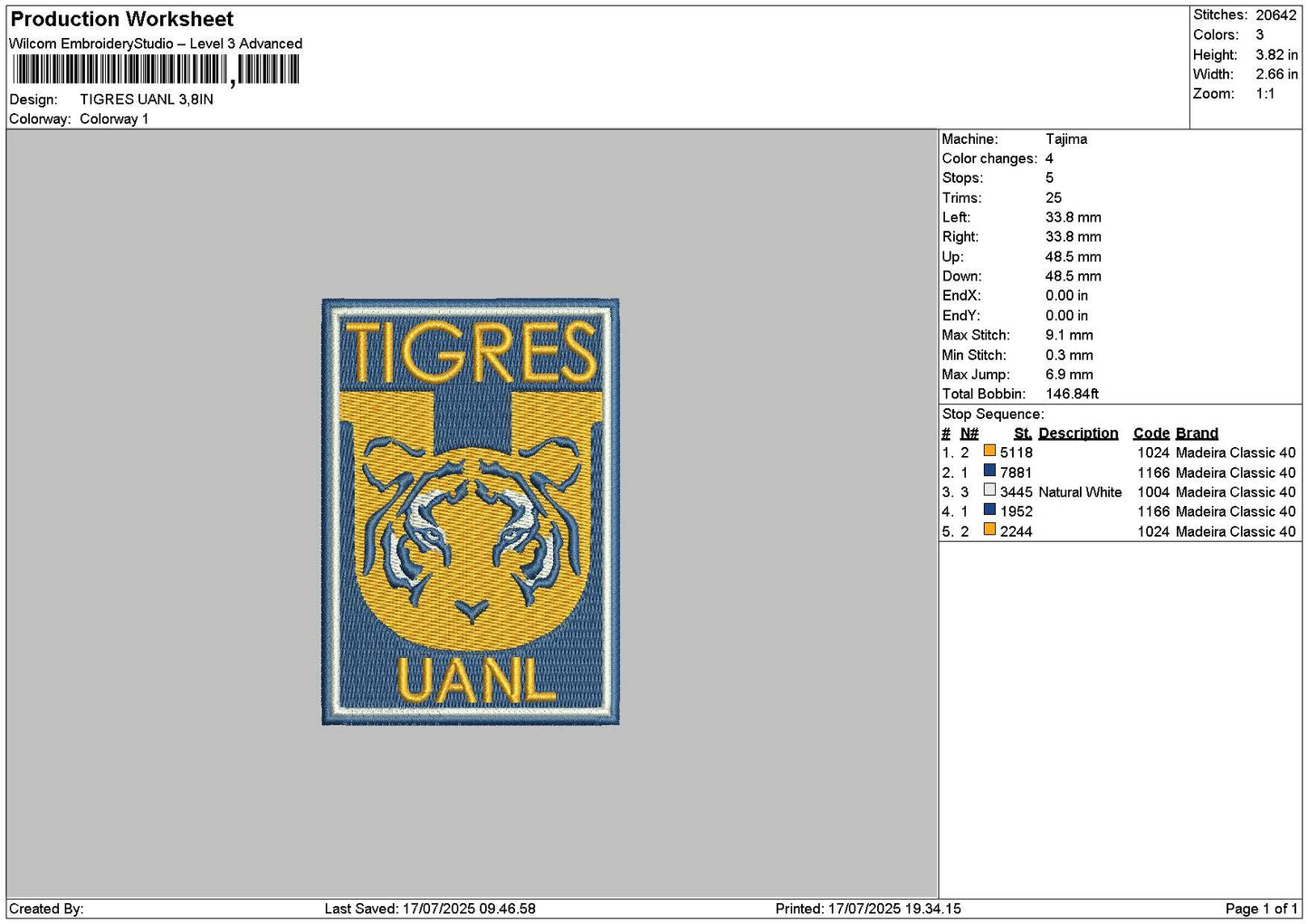The height and width of the screenshot is (924, 1308).
Task: Click the blue swatch for thread 1952
Action: tap(989, 510)
